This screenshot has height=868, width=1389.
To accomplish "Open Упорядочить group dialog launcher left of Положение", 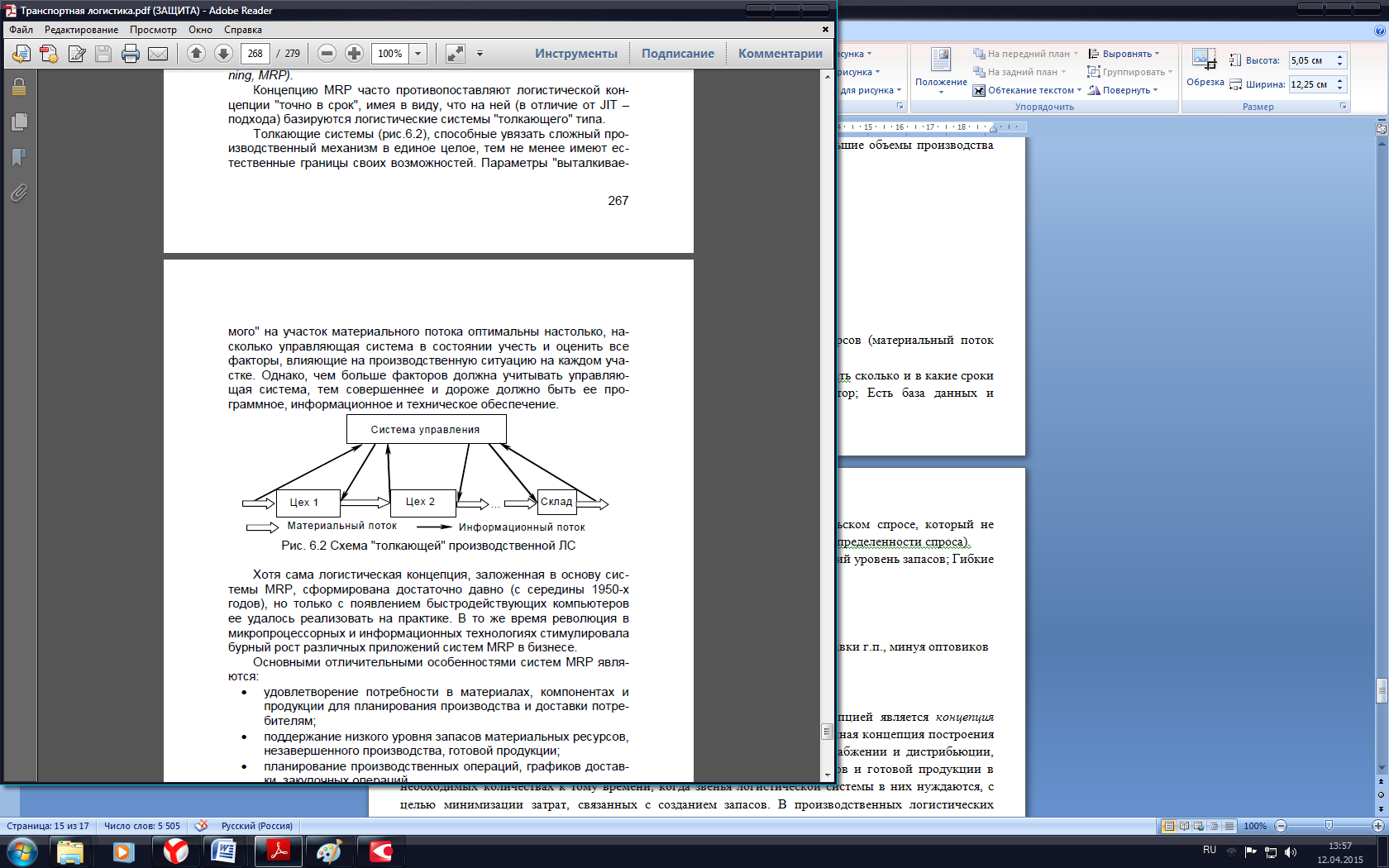I will coord(900,106).
